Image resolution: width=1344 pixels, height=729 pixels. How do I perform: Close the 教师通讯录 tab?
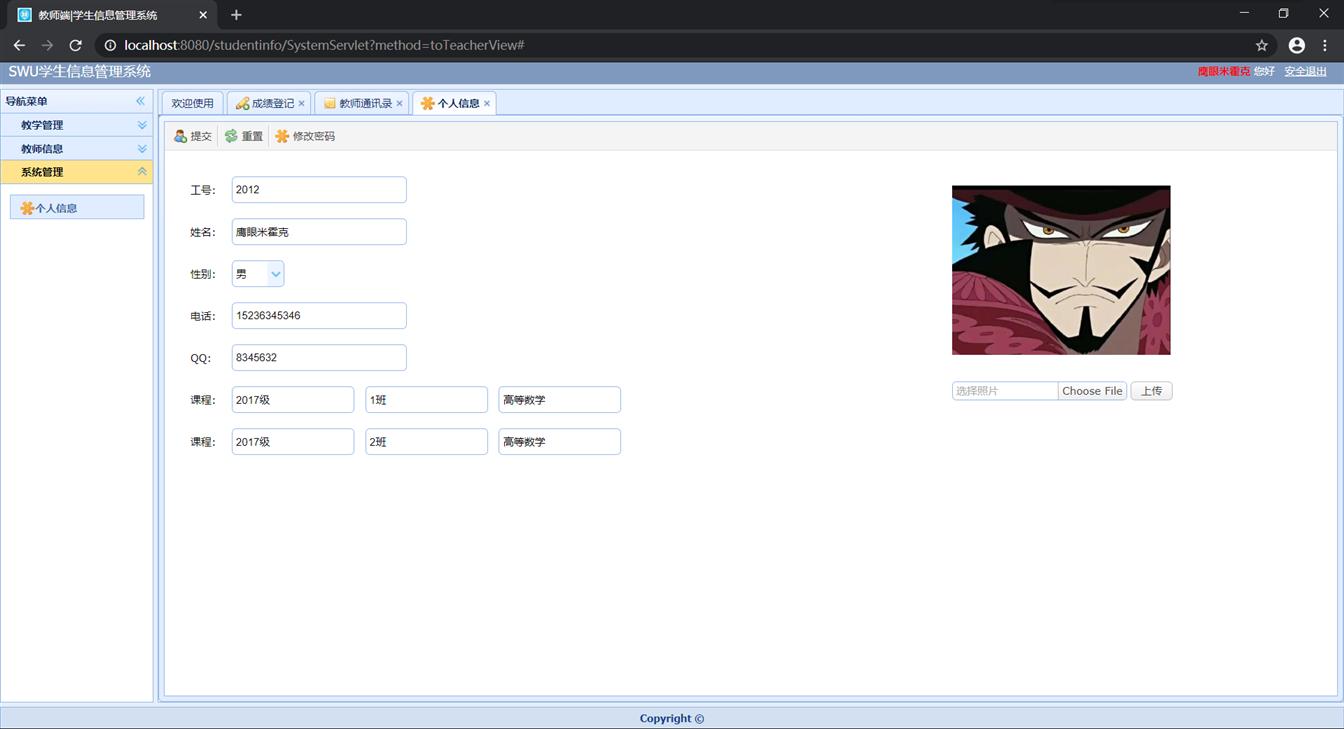(x=399, y=103)
